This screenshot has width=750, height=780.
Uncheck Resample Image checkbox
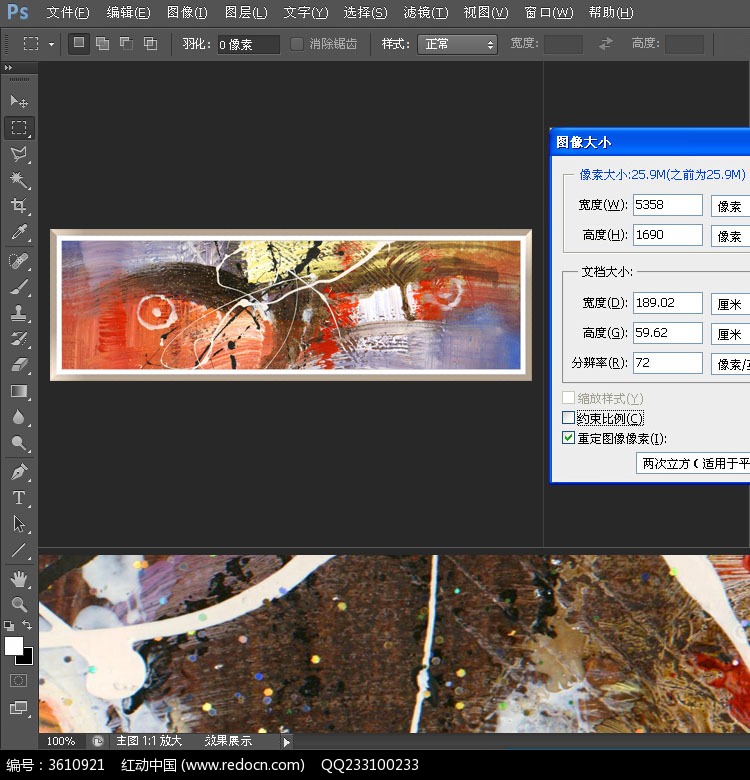(x=568, y=438)
